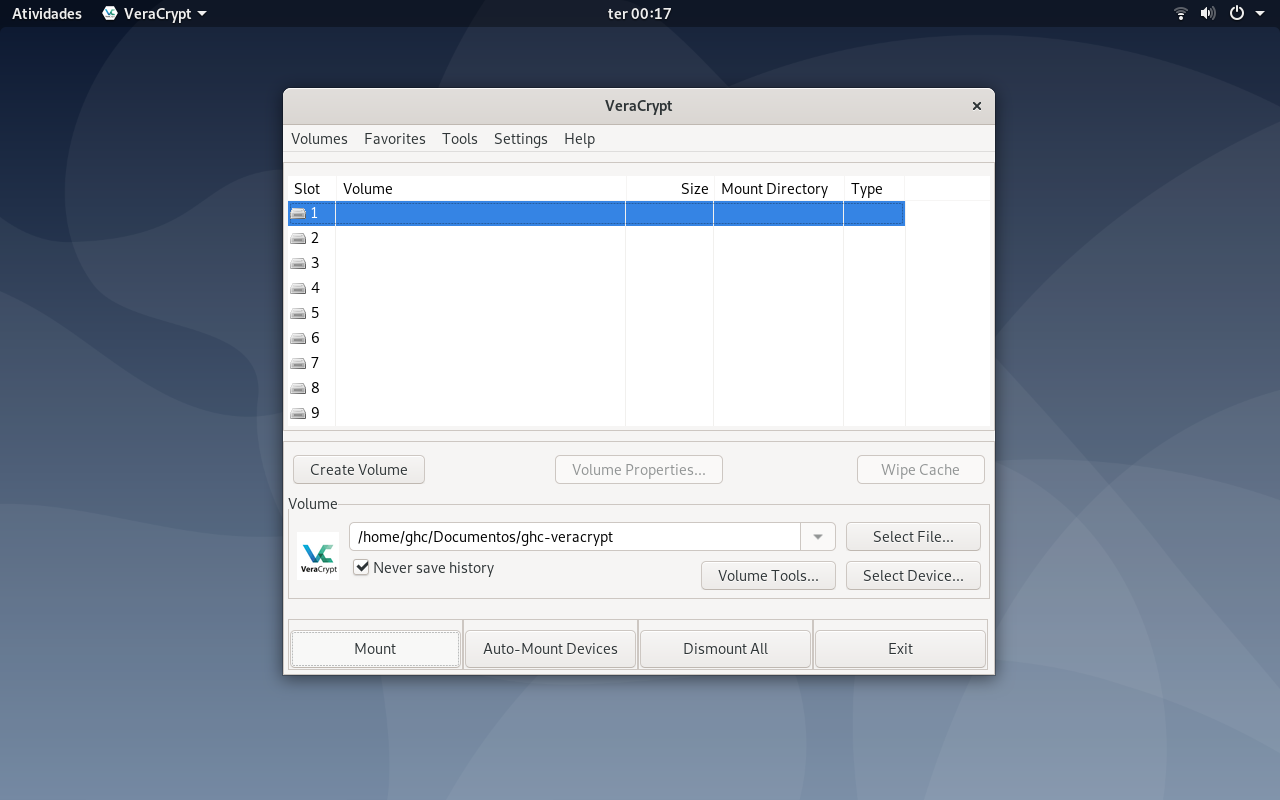Click the Exit button
The height and width of the screenshot is (800, 1280).
click(x=900, y=649)
